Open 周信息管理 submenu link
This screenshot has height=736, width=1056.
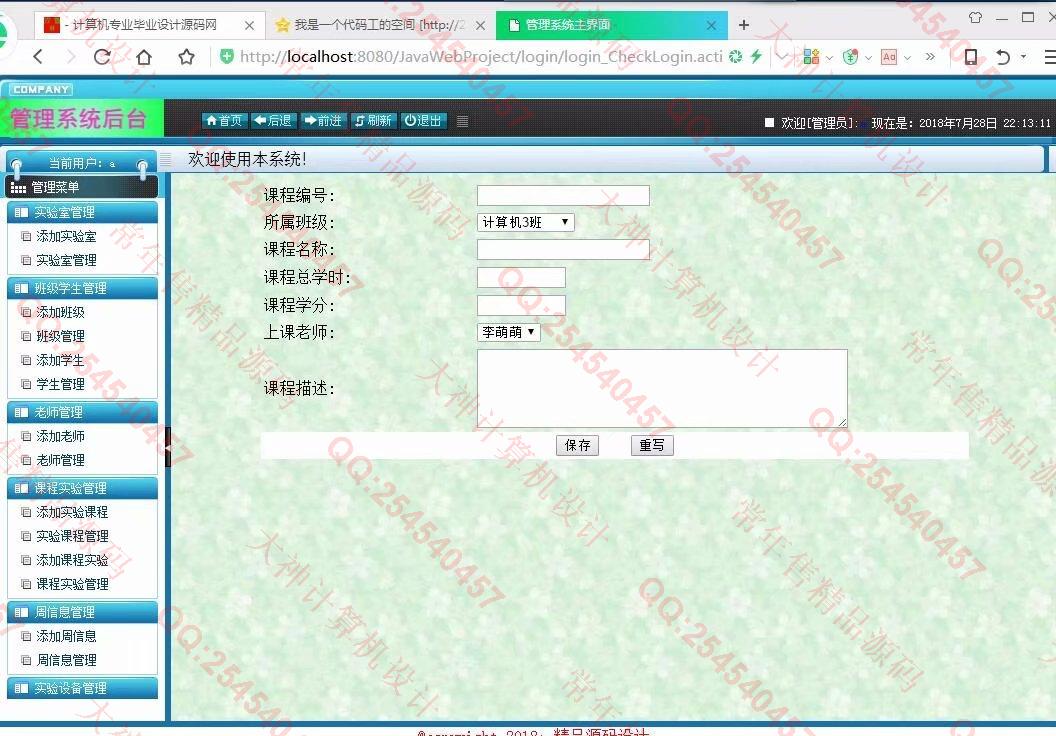(x=66, y=661)
